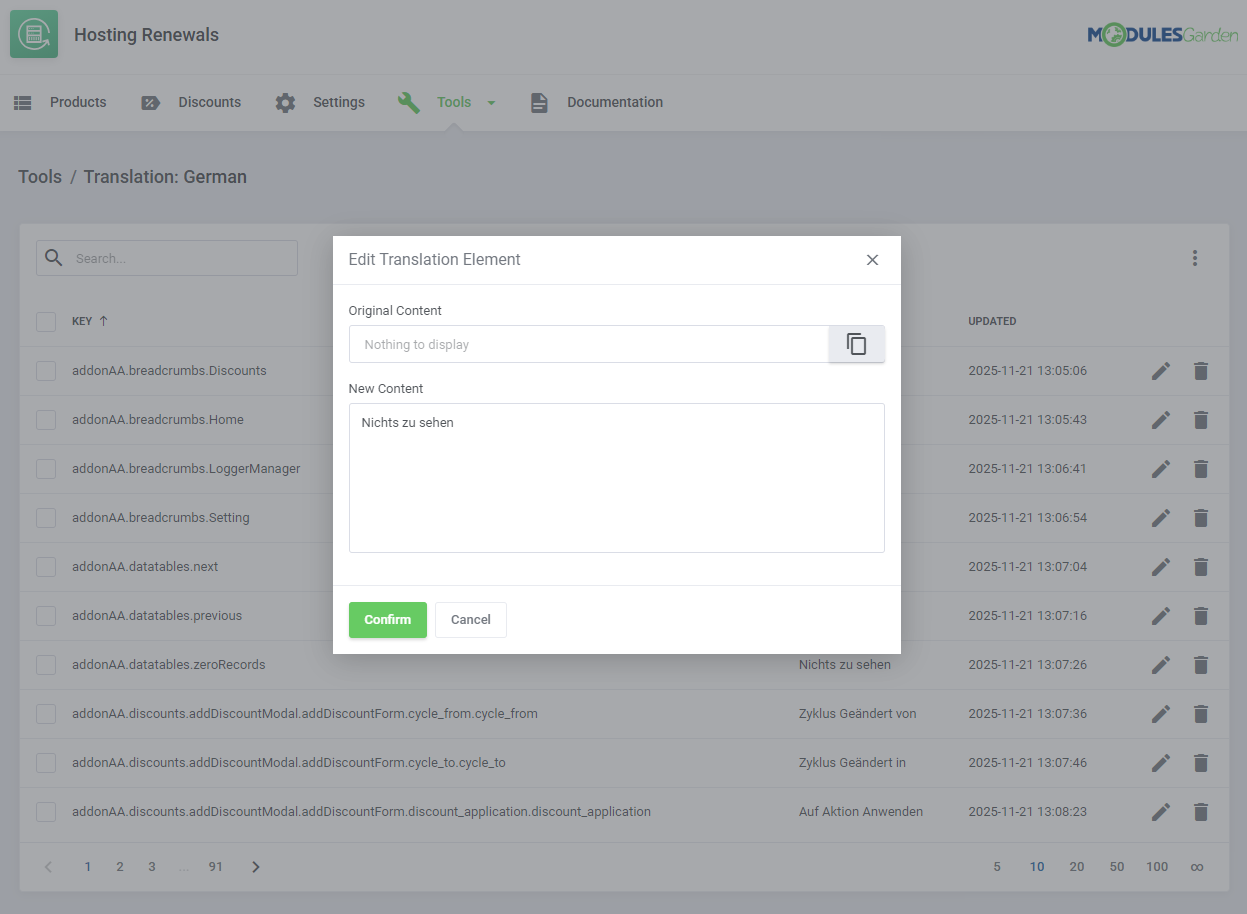Confirm the translation edit

tap(387, 619)
